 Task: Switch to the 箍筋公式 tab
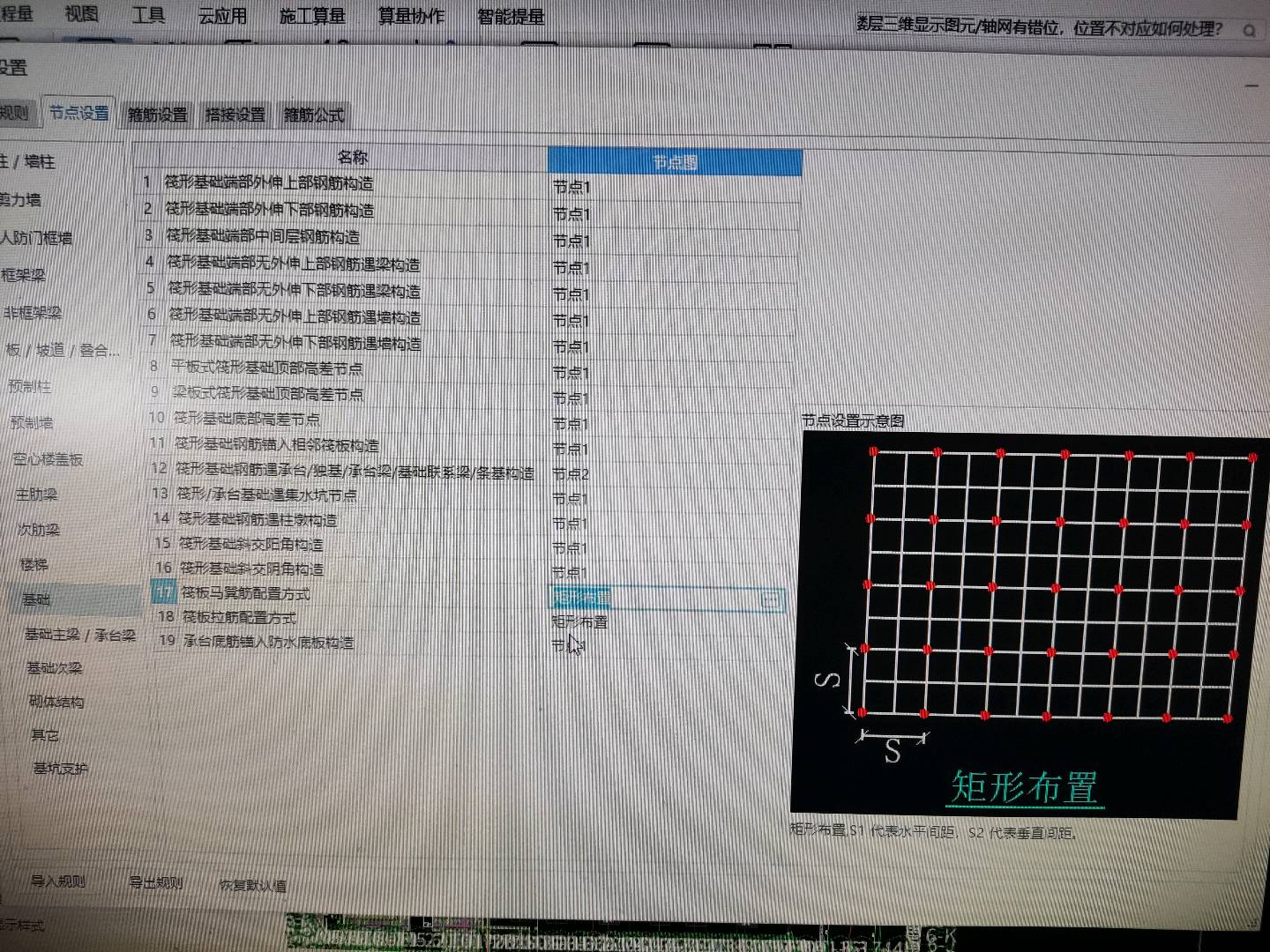click(x=314, y=115)
